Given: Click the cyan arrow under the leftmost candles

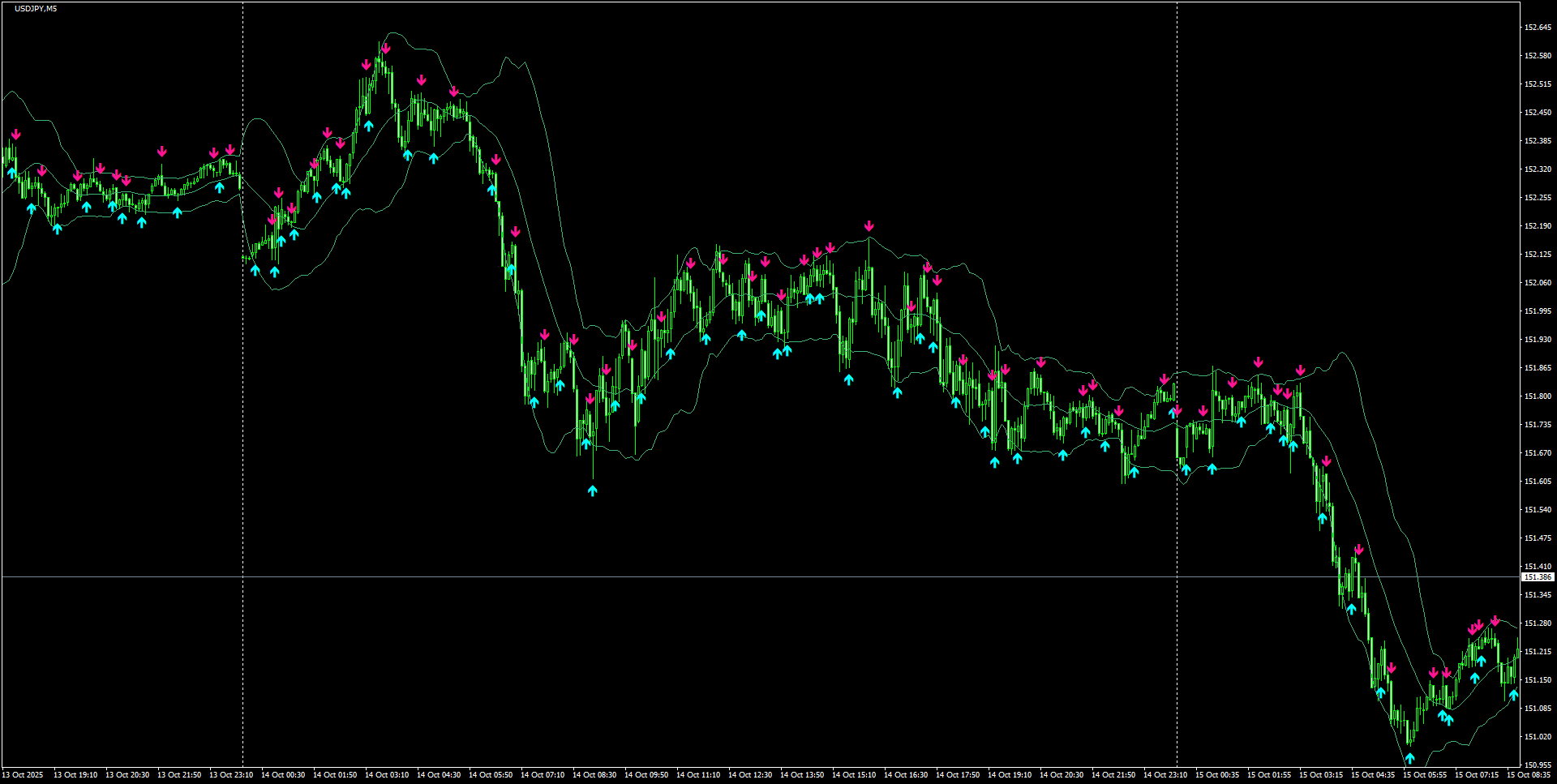Looking at the screenshot, I should (10, 174).
